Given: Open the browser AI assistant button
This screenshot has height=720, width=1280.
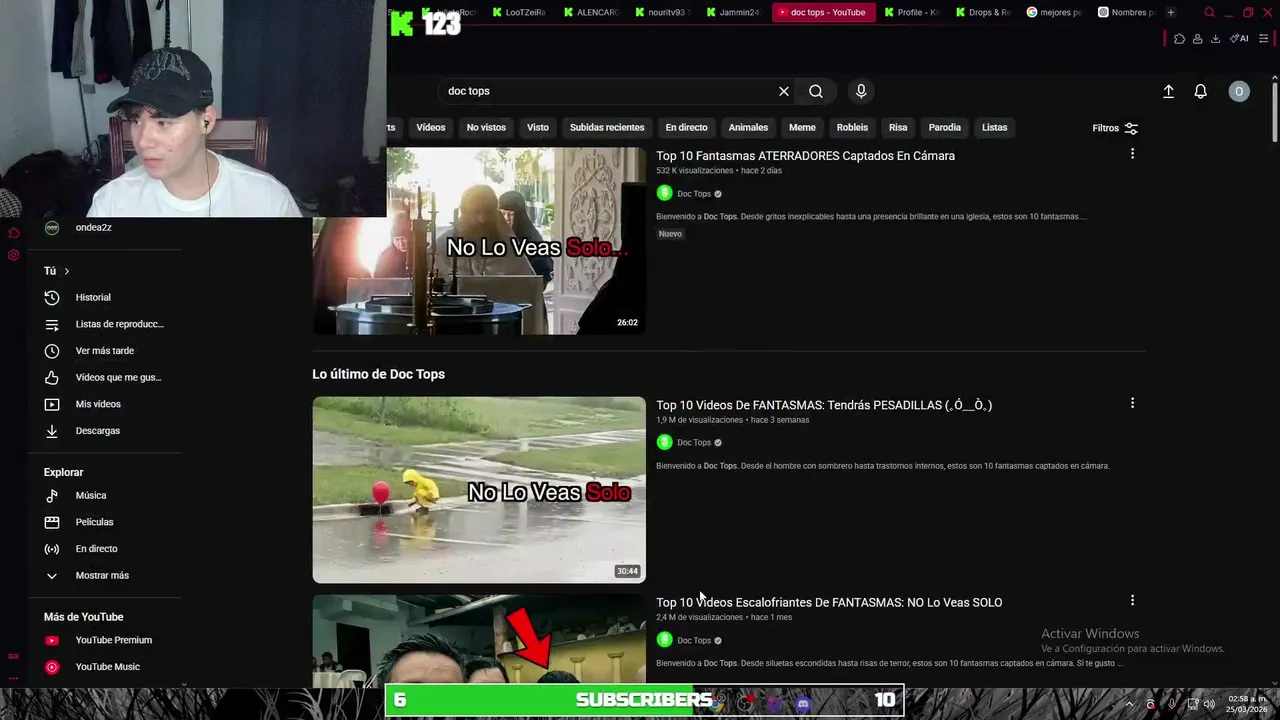Looking at the screenshot, I should [1239, 39].
